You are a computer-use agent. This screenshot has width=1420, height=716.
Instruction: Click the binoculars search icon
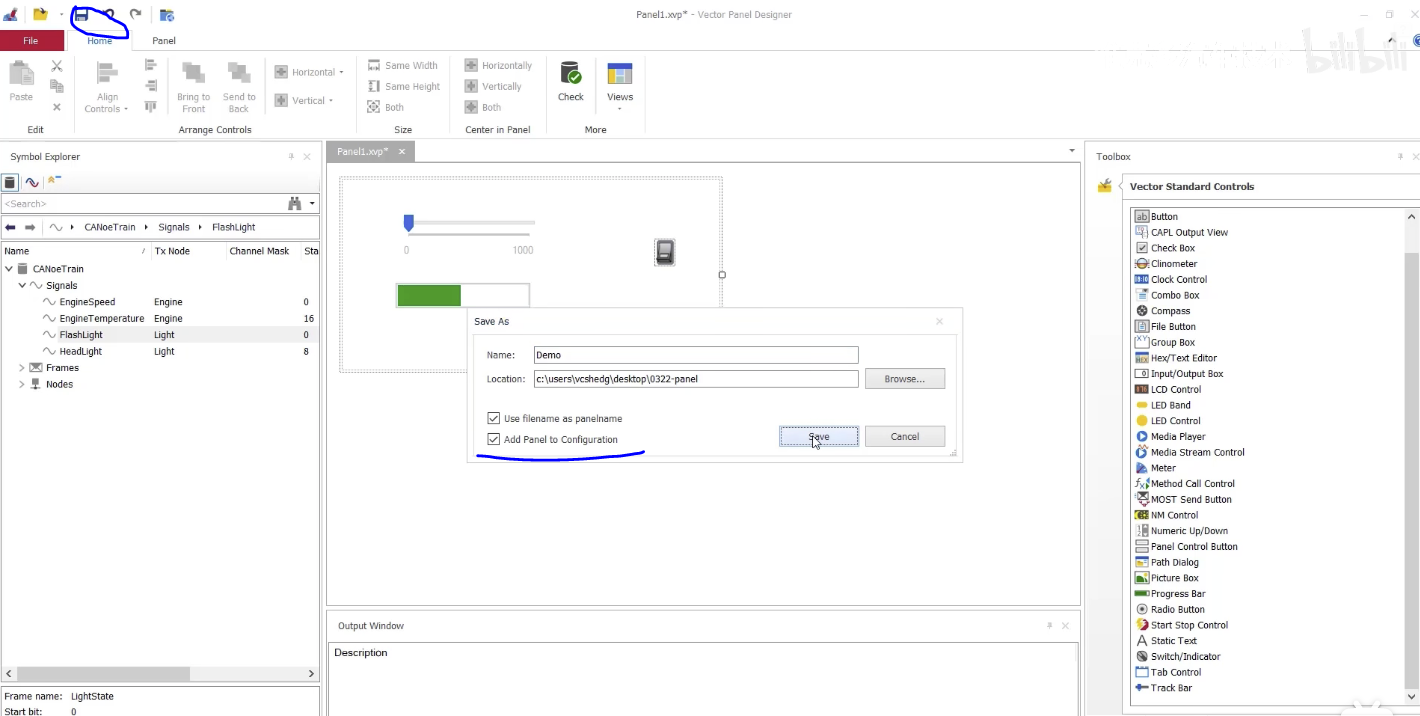coord(295,203)
